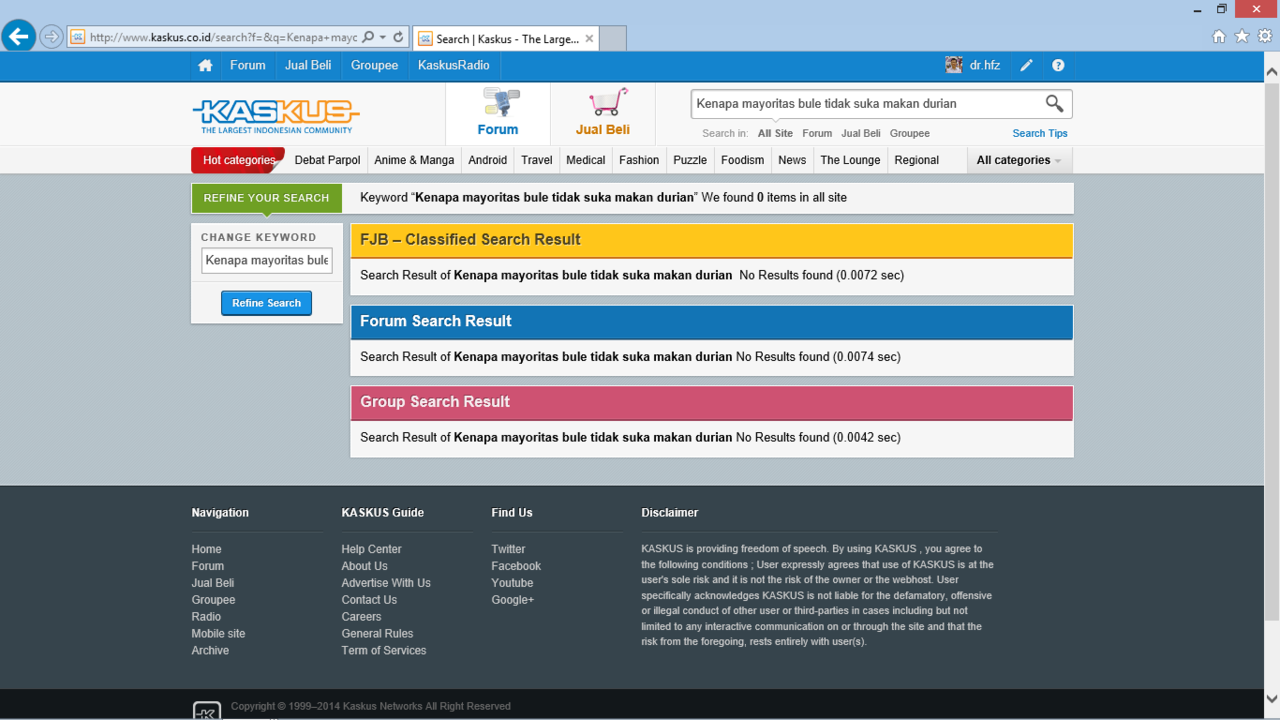Open the Anime & Manga category

click(414, 160)
